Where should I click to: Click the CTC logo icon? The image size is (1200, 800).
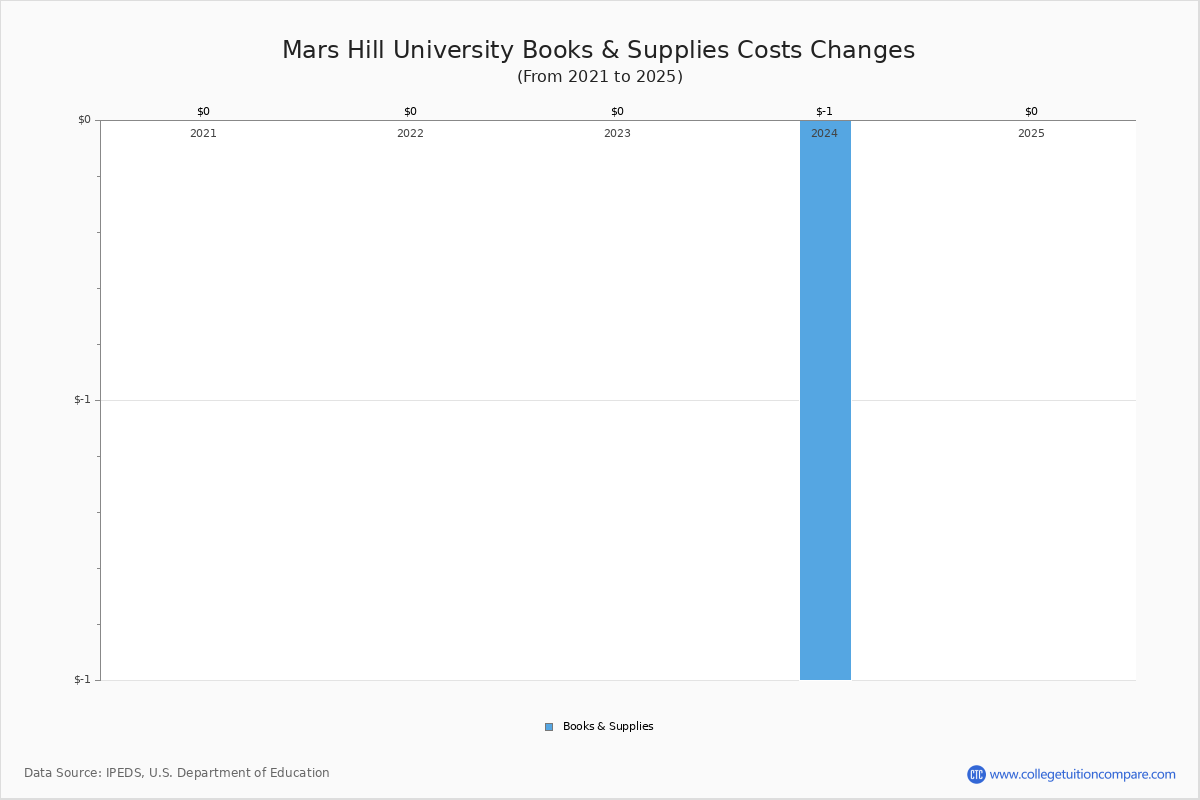tap(976, 774)
